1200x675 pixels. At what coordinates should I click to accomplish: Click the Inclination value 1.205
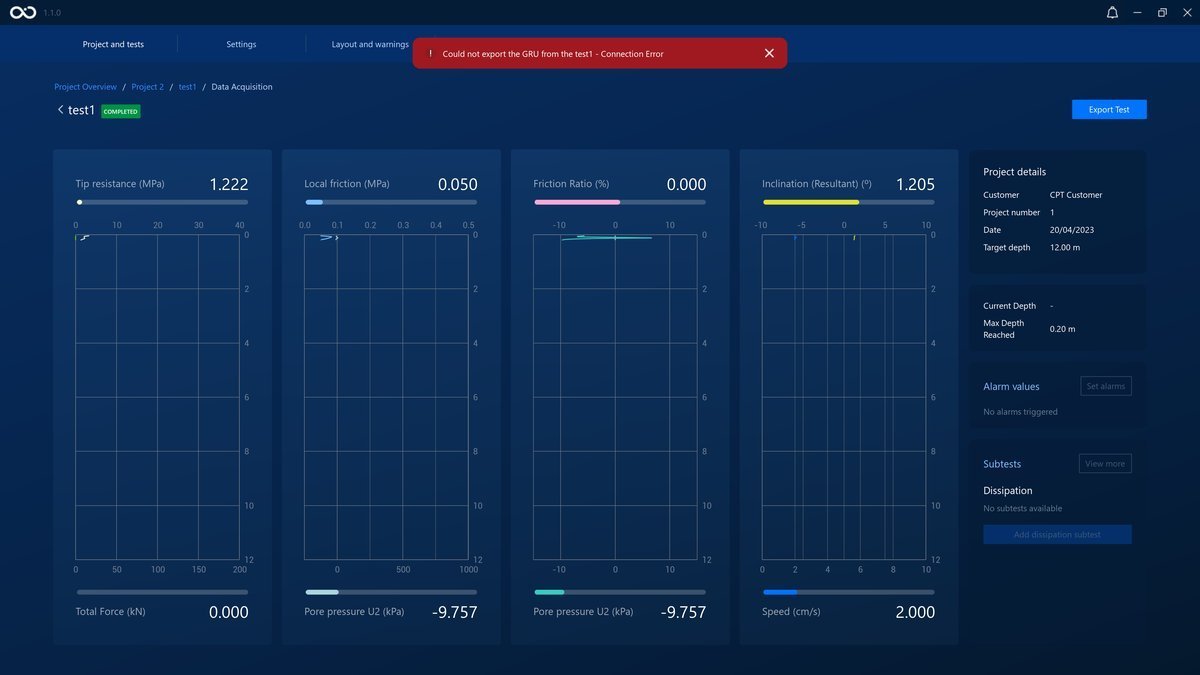pos(916,184)
